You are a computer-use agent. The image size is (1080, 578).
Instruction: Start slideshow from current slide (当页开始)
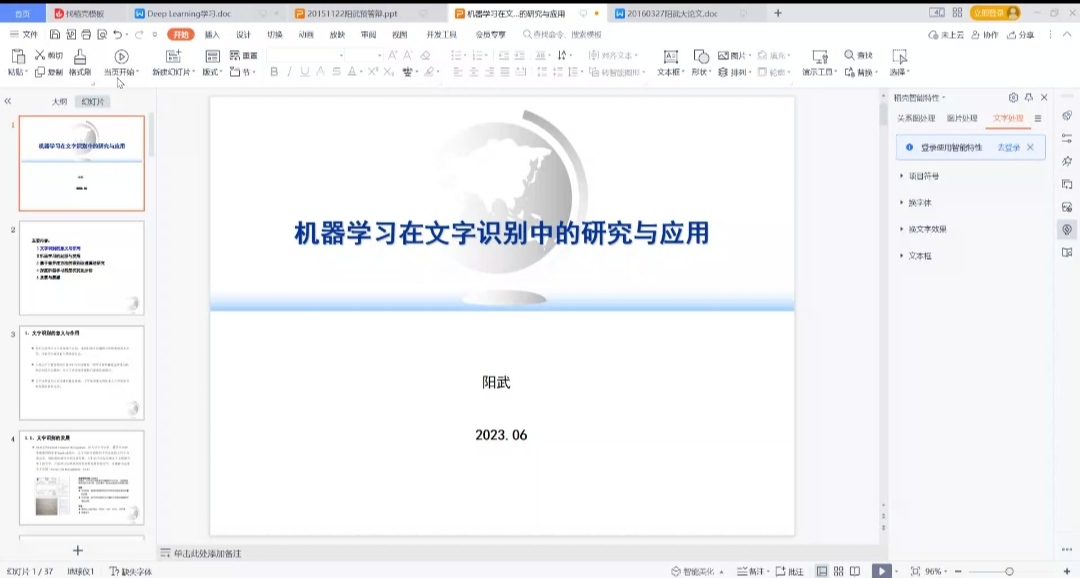(121, 57)
